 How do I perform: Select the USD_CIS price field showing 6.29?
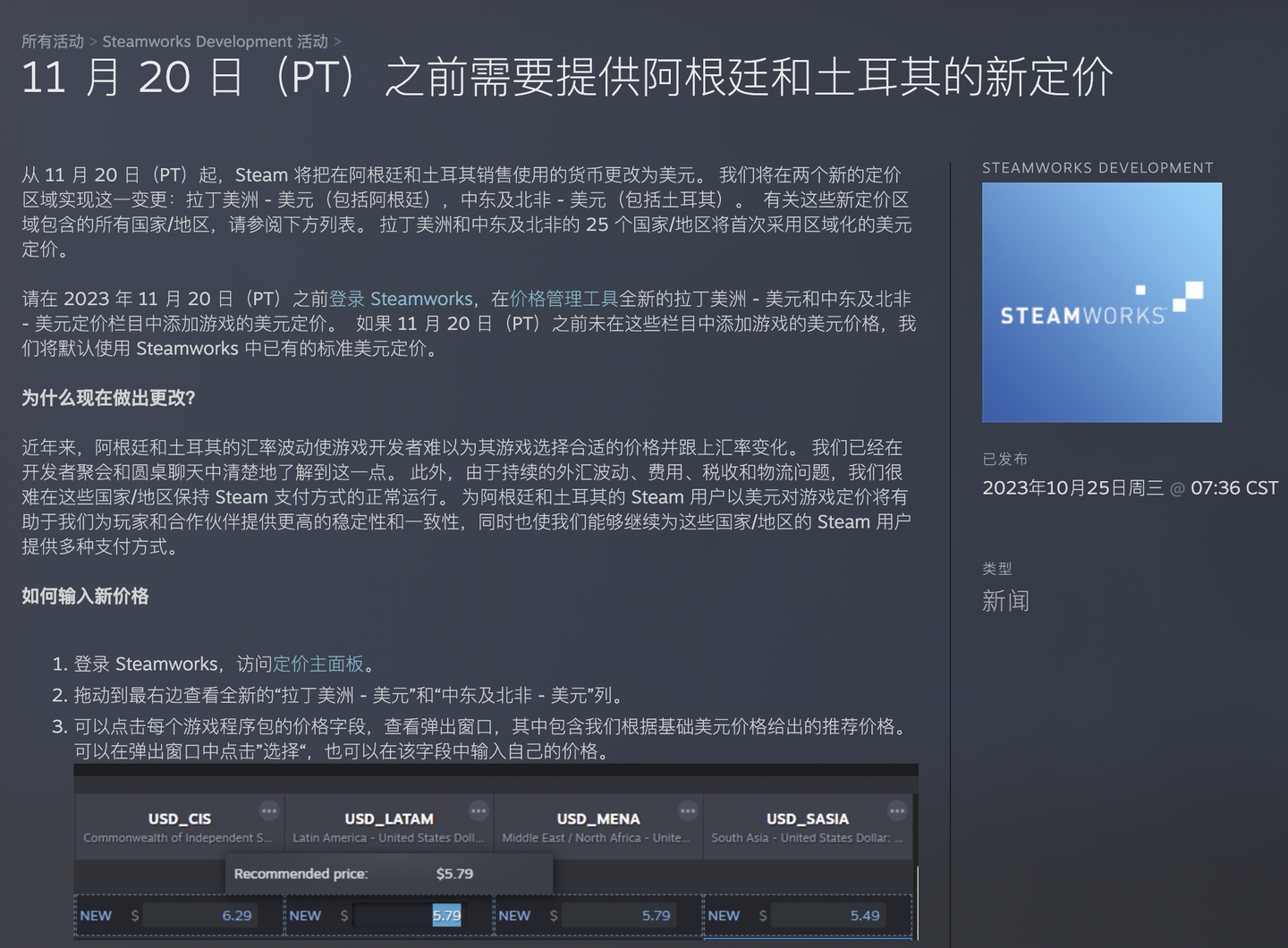tap(201, 915)
